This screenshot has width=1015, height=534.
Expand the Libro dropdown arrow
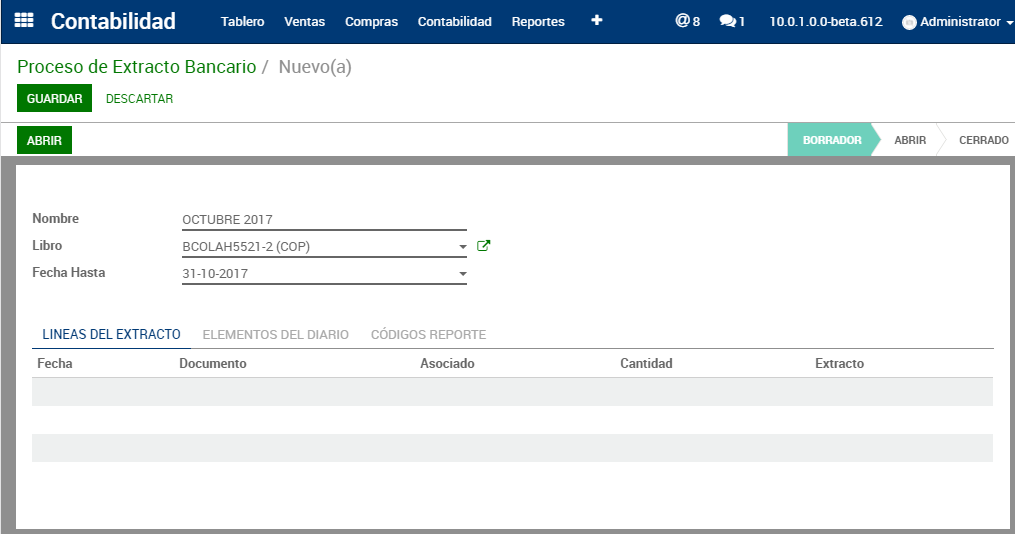click(462, 247)
